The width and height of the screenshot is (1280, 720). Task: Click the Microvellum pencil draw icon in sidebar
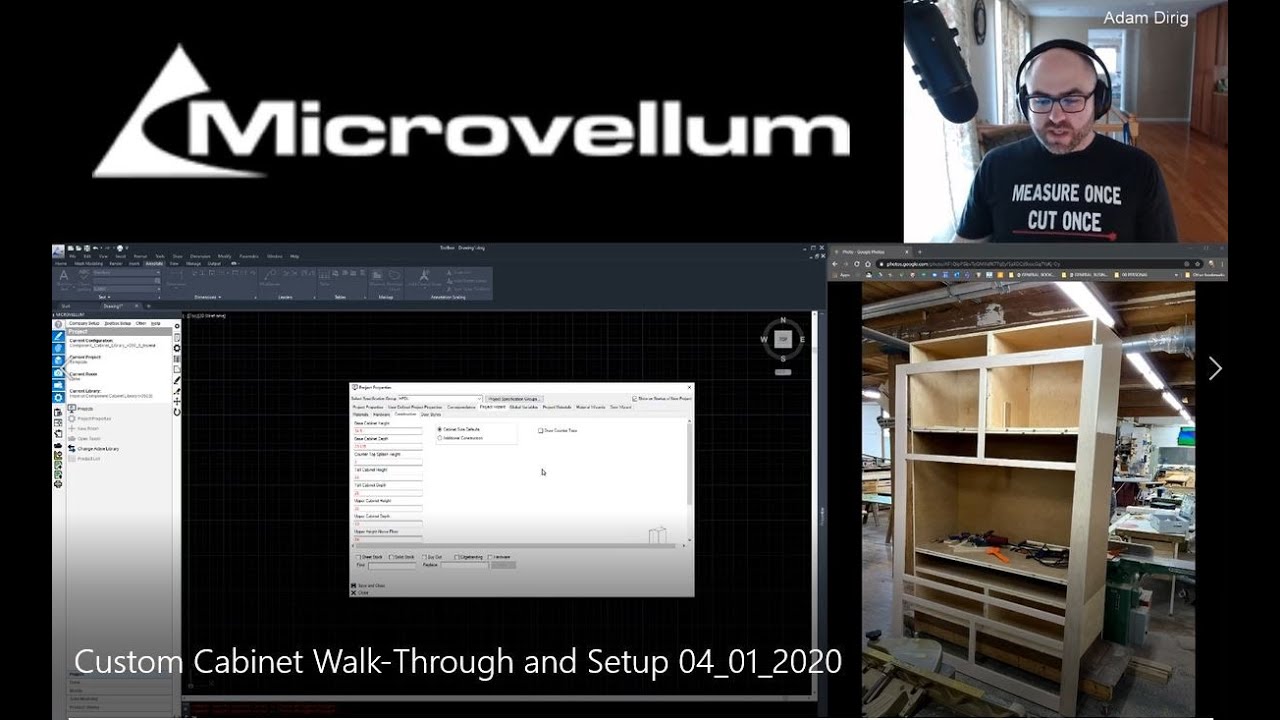click(59, 336)
